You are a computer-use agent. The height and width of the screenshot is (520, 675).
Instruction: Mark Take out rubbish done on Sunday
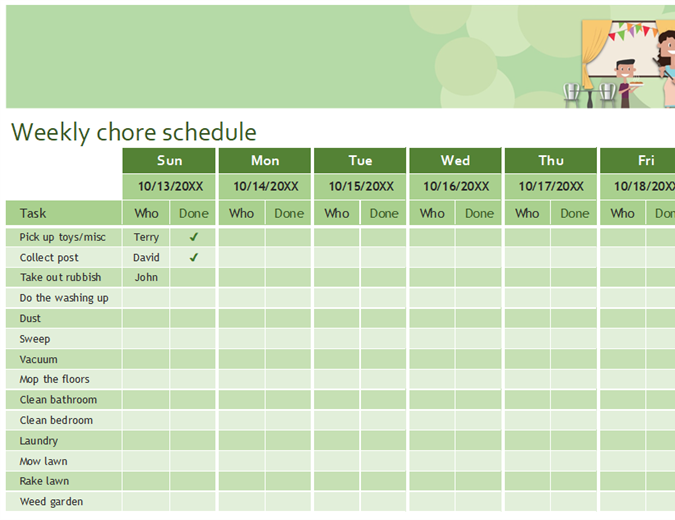pyautogui.click(x=193, y=278)
